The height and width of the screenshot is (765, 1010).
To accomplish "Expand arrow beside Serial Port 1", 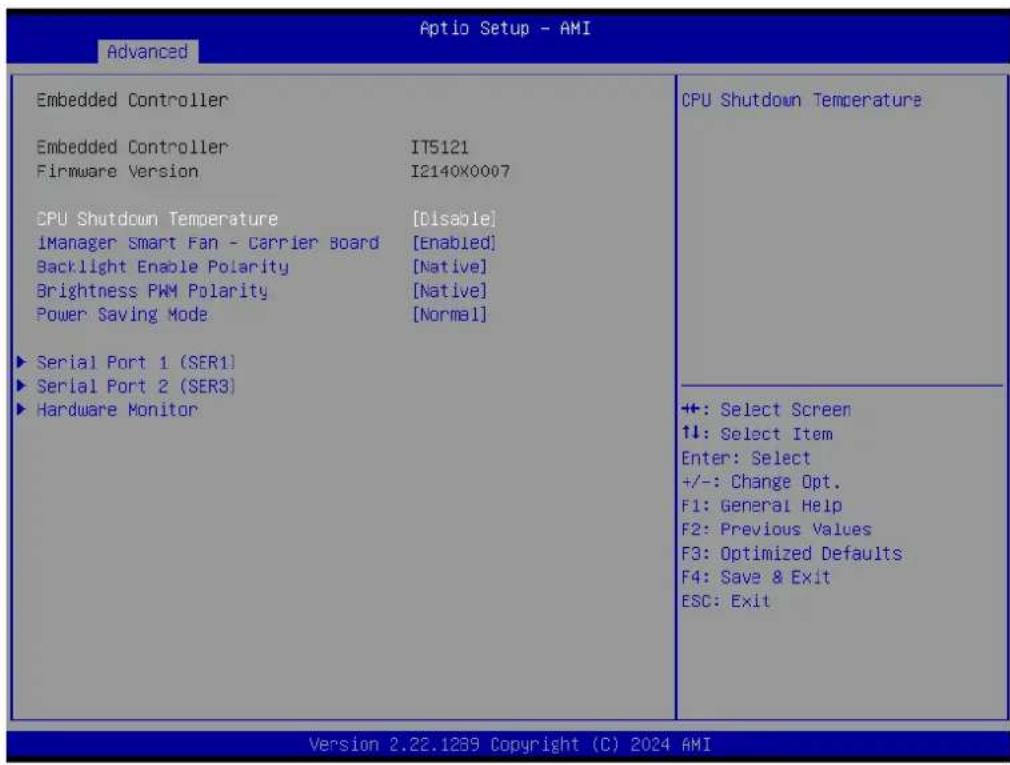I will point(22,362).
